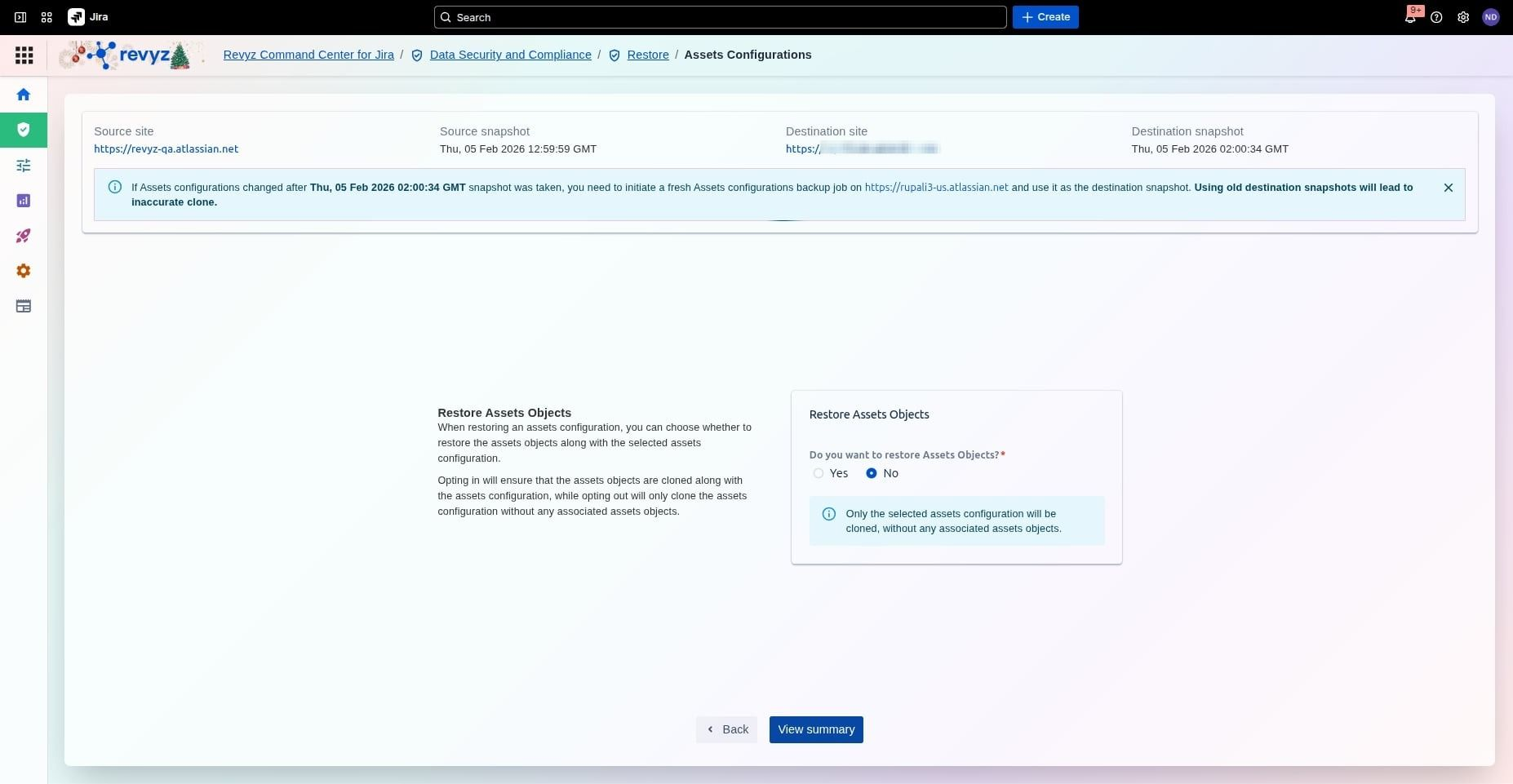The height and width of the screenshot is (784, 1513).
Task: Open the Restore breadcrumb link
Action: point(648,55)
